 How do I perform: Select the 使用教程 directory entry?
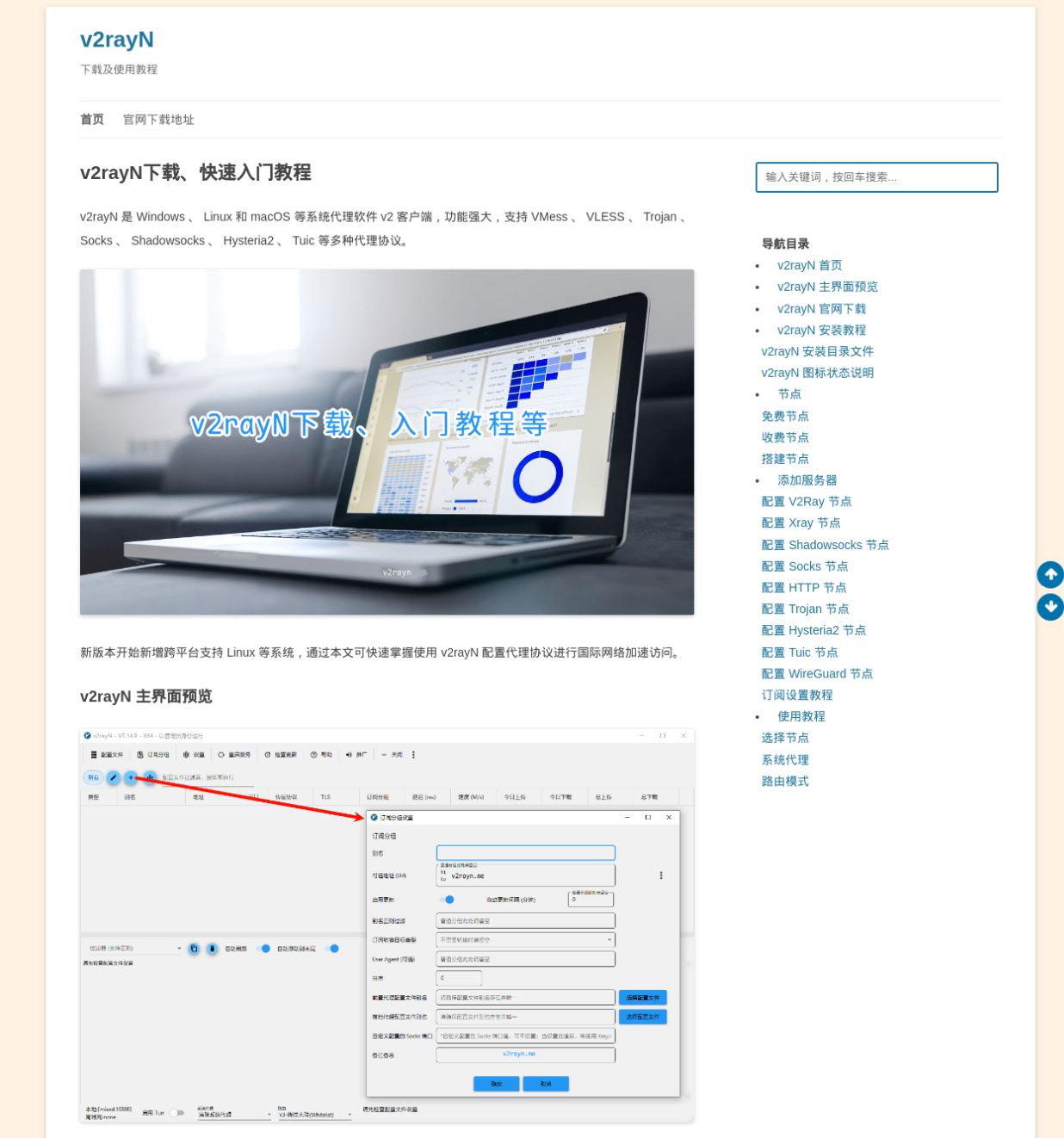click(801, 716)
